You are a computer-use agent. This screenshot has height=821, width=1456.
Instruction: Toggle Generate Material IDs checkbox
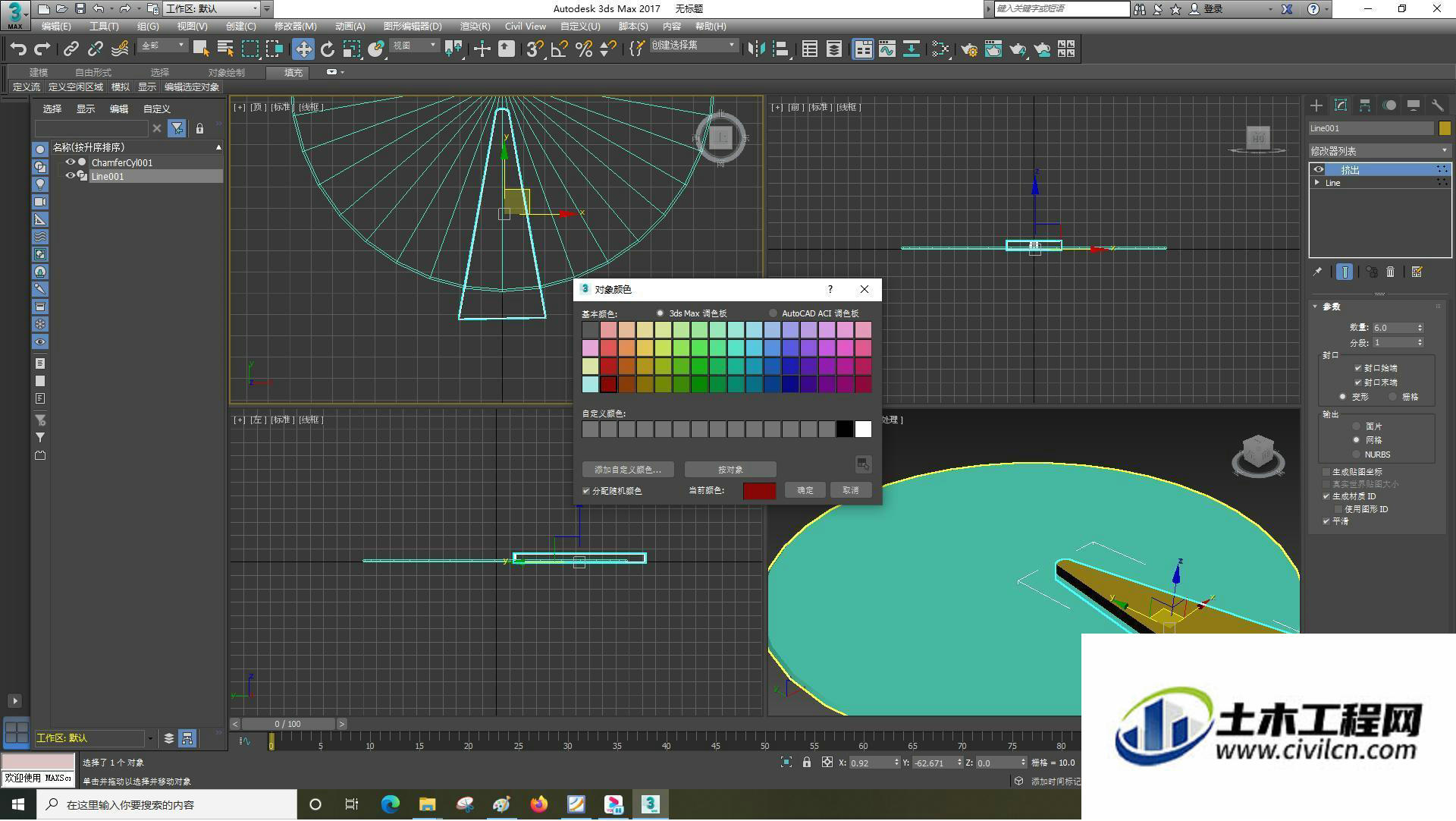point(1326,496)
